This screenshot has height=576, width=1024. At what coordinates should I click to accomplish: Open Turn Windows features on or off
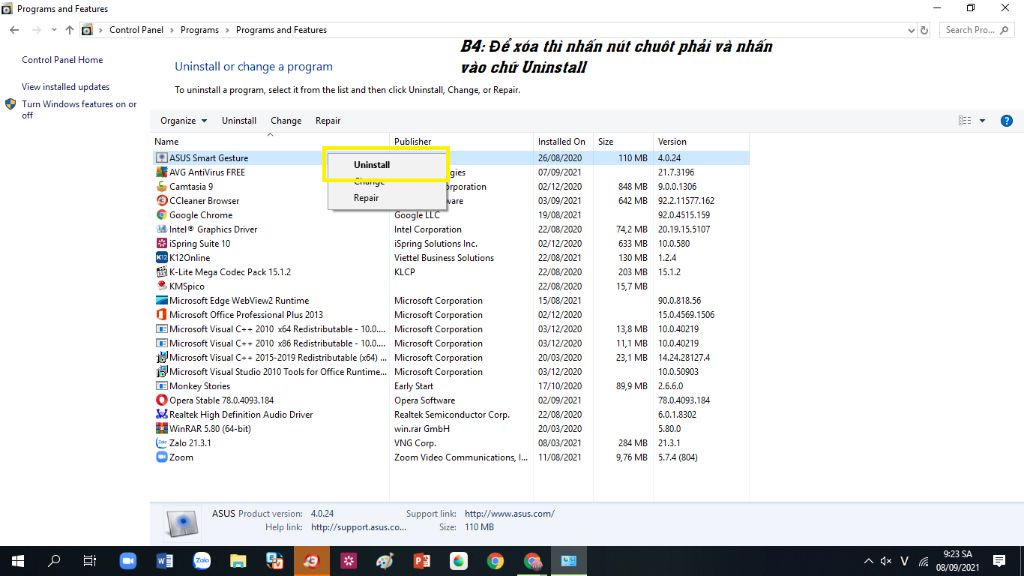pyautogui.click(x=79, y=110)
